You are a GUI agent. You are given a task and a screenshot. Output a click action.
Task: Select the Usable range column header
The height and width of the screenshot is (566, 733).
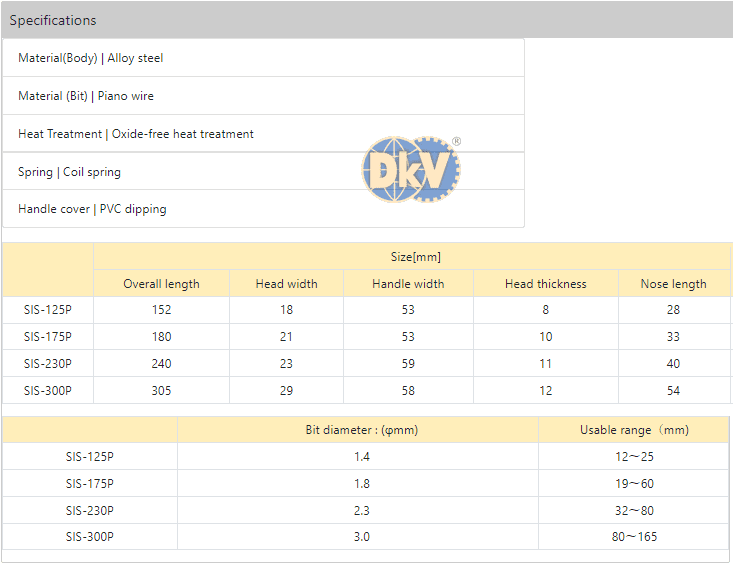(x=634, y=430)
